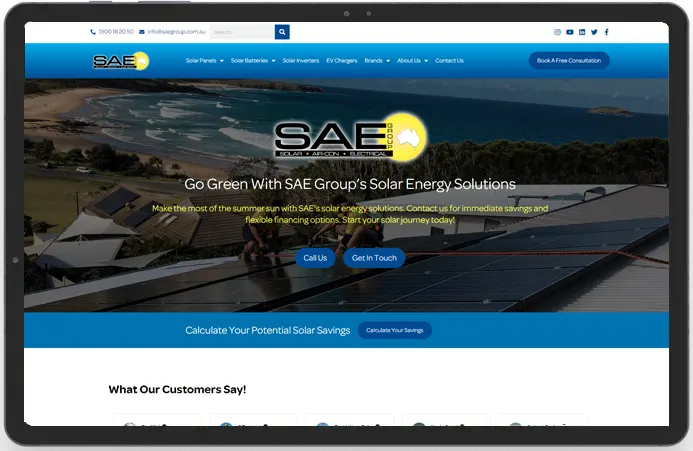The height and width of the screenshot is (451, 693).
Task: Click the SAE logo in the navigation bar
Action: (x=121, y=61)
